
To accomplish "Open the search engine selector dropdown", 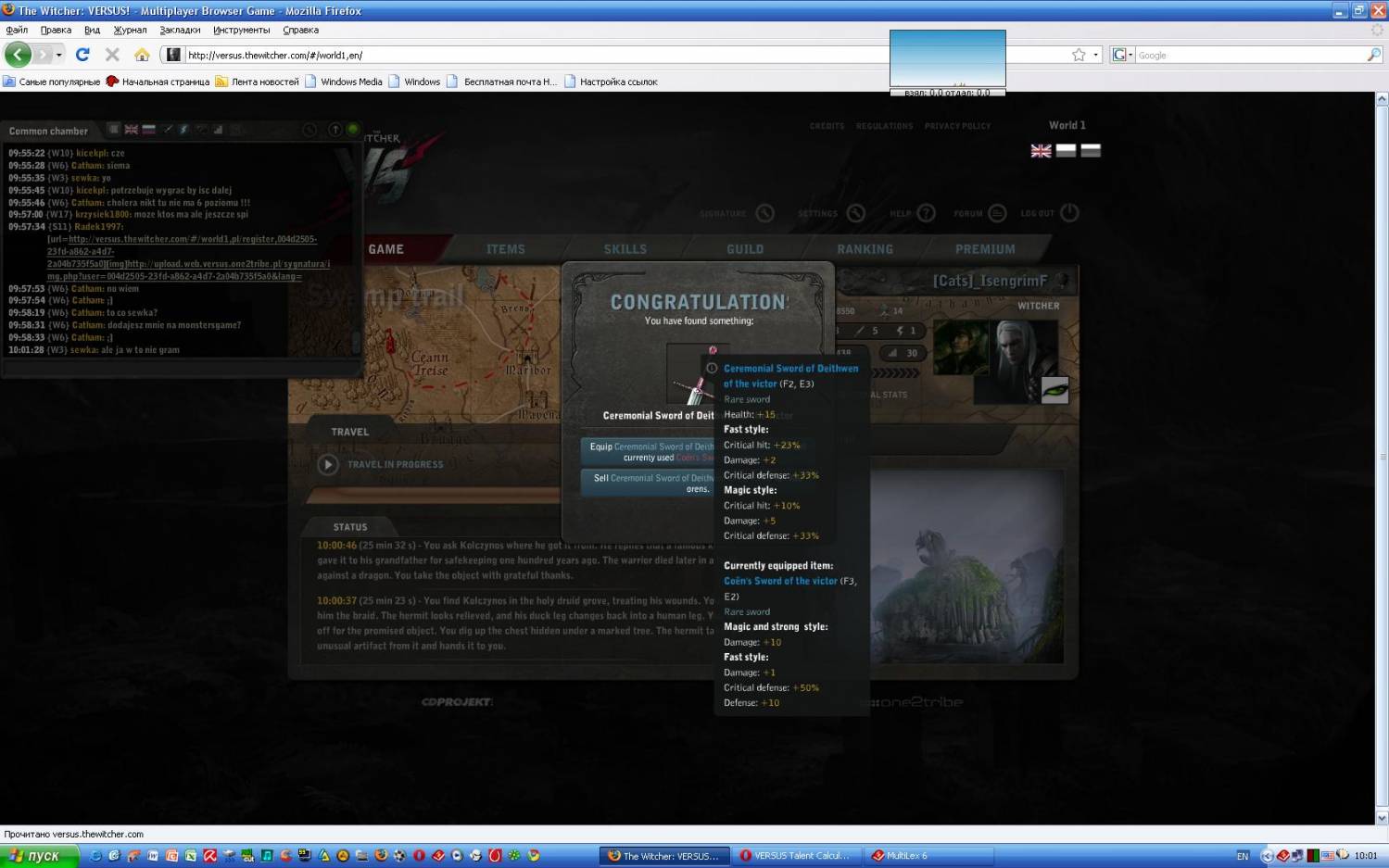I will pos(1123,55).
